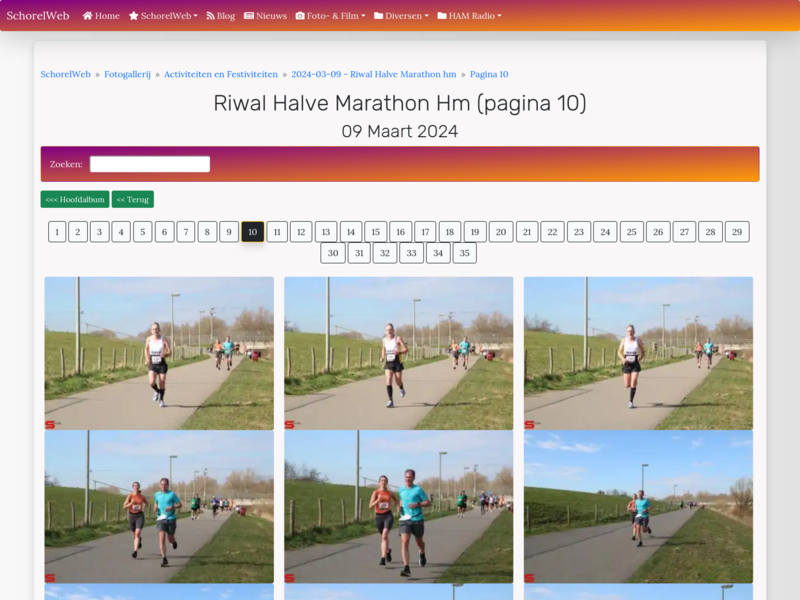Go to gallery page 9
The height and width of the screenshot is (600, 800).
[x=229, y=232]
